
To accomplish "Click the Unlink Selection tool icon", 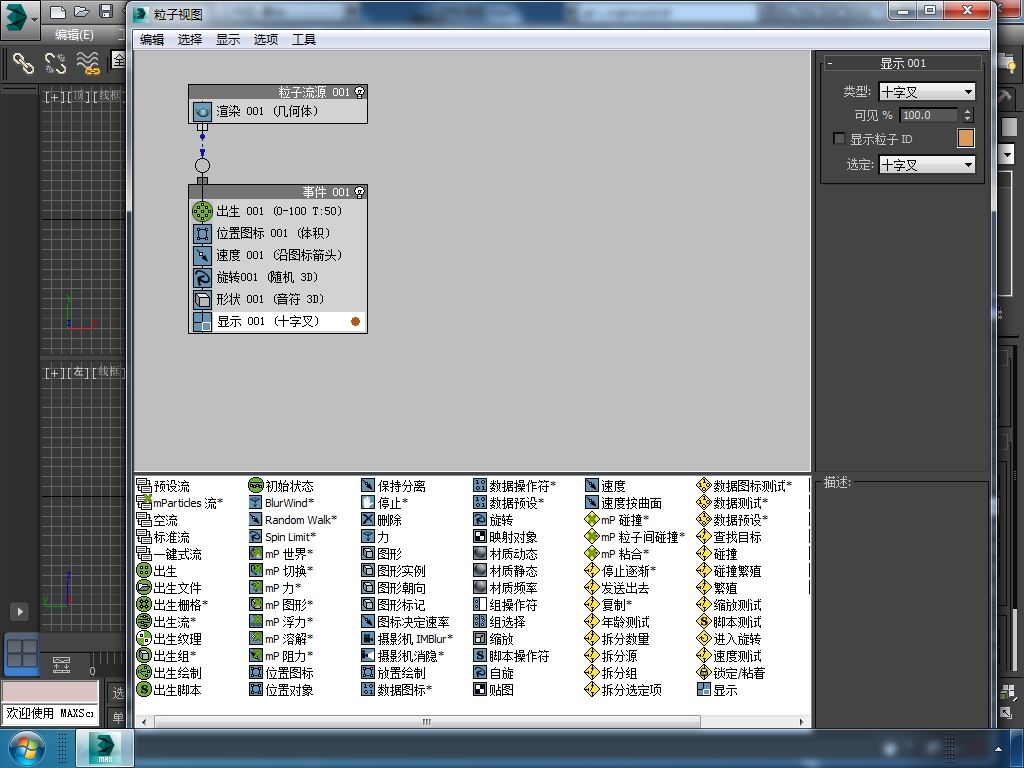I will [56, 63].
